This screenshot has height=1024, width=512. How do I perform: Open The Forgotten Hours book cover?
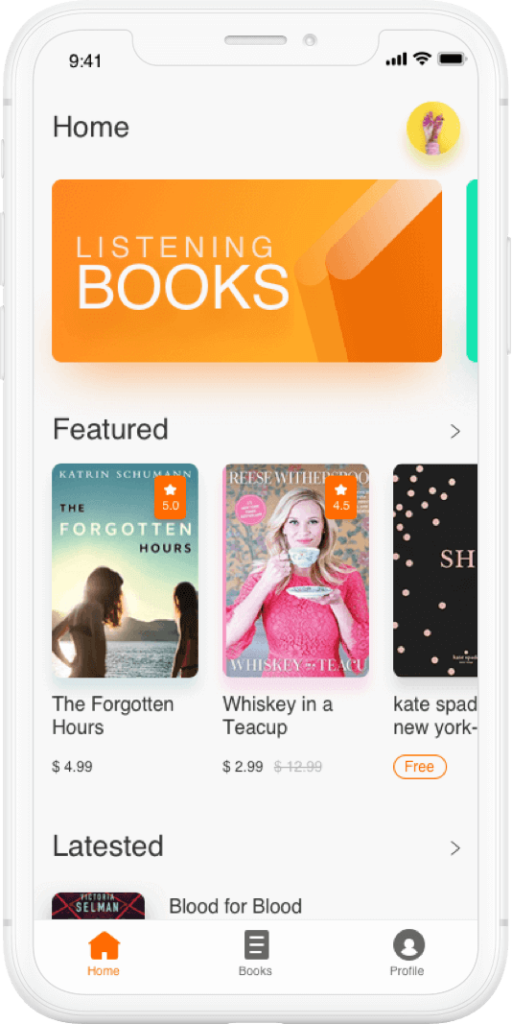coord(125,570)
